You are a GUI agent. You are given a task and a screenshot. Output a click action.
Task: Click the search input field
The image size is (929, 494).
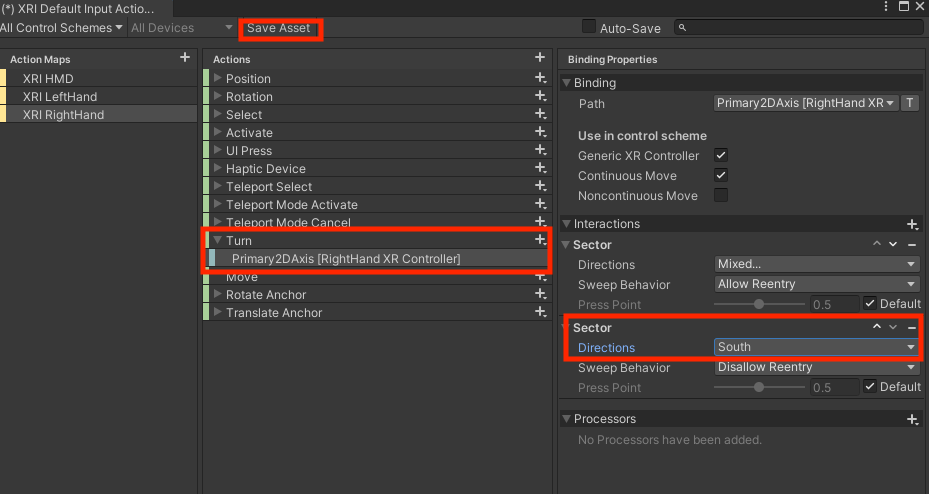pyautogui.click(x=798, y=27)
